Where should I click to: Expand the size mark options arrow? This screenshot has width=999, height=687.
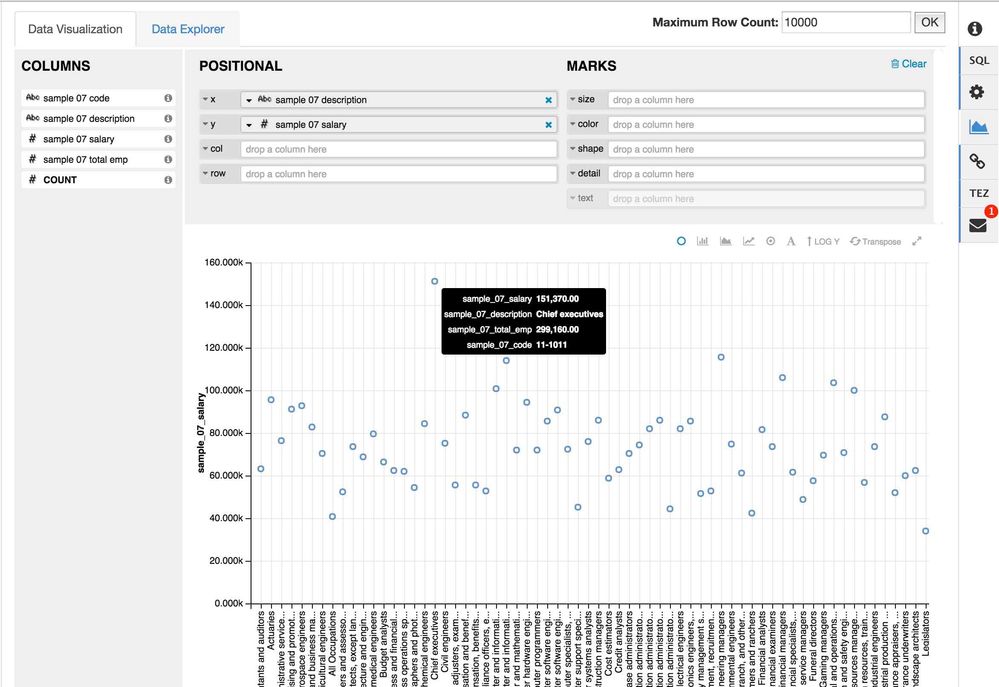pyautogui.click(x=573, y=99)
